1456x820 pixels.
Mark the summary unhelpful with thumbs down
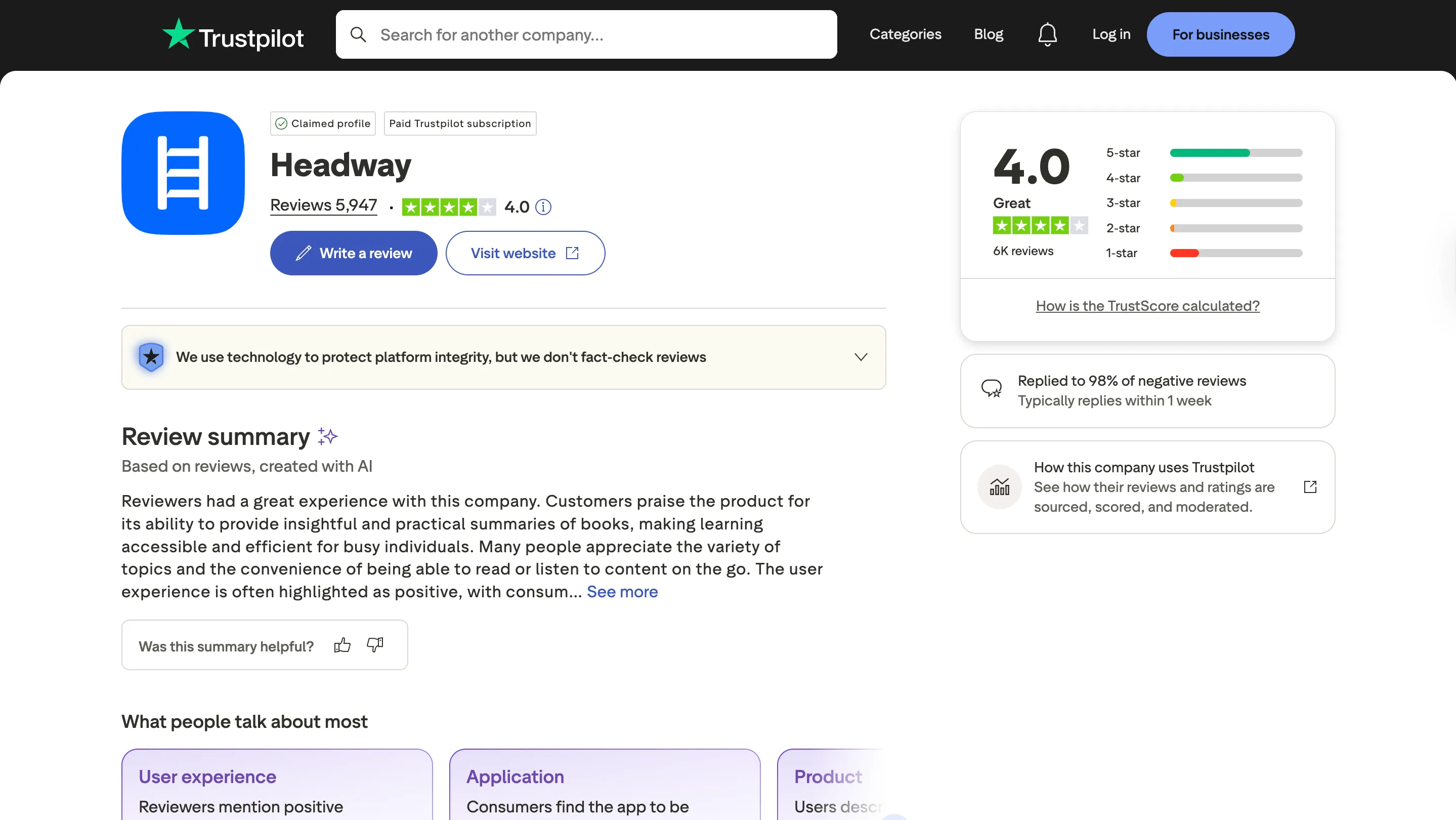(375, 645)
